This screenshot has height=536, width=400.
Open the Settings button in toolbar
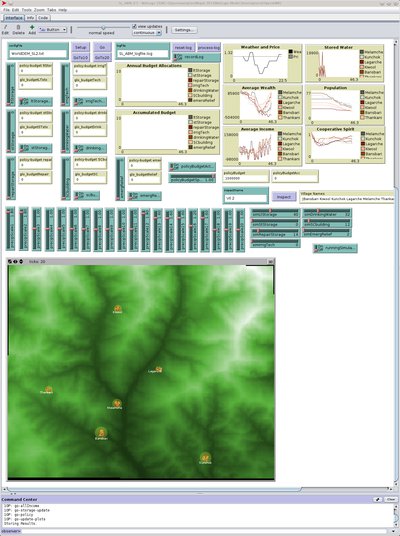tap(184, 30)
